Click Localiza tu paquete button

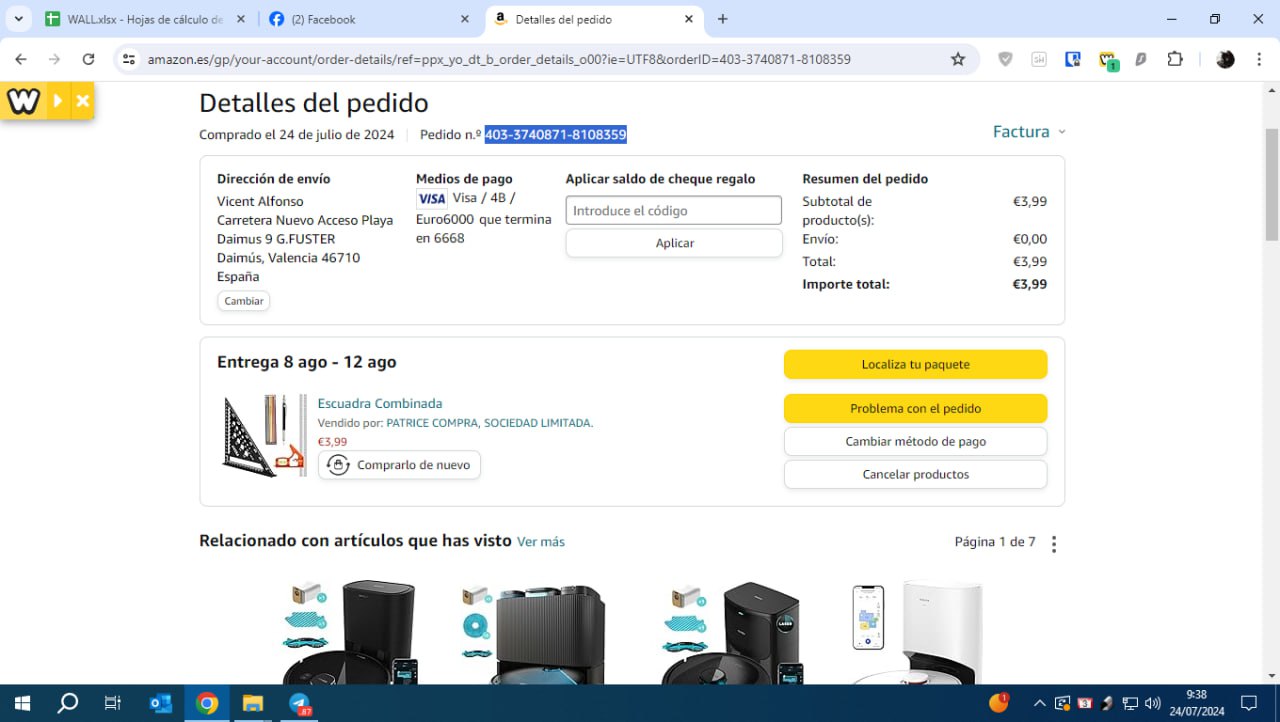coord(915,365)
